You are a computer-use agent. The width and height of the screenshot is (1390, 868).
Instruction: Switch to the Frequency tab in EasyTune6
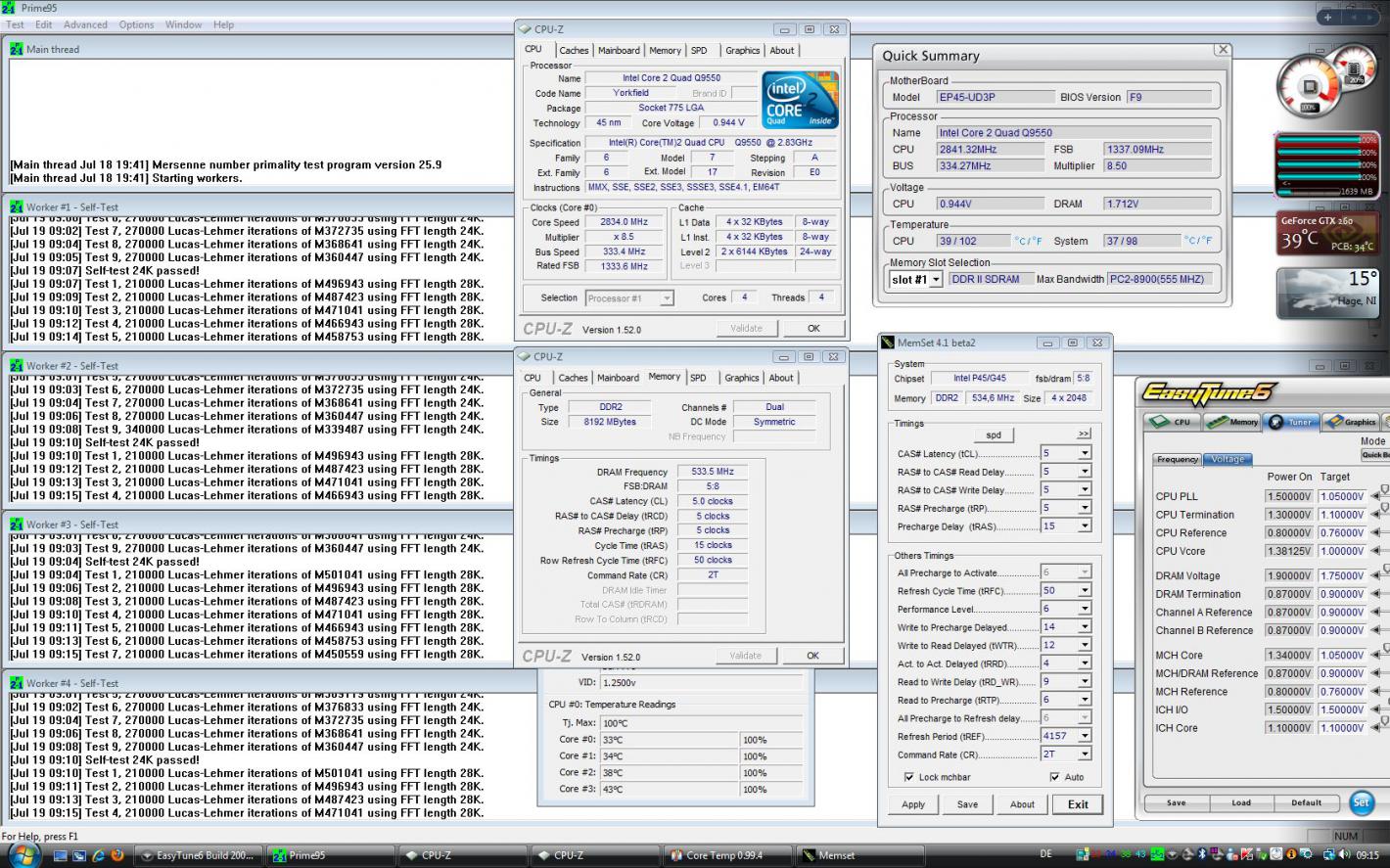pos(1178,459)
